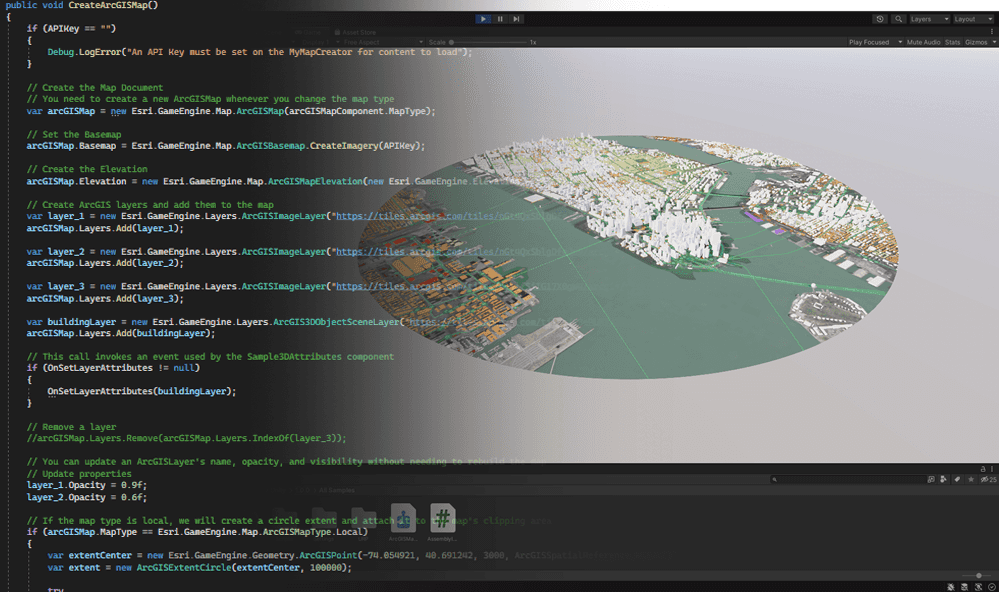The height and width of the screenshot is (592, 999).
Task: Toggle the Stats overlay
Action: click(x=953, y=42)
